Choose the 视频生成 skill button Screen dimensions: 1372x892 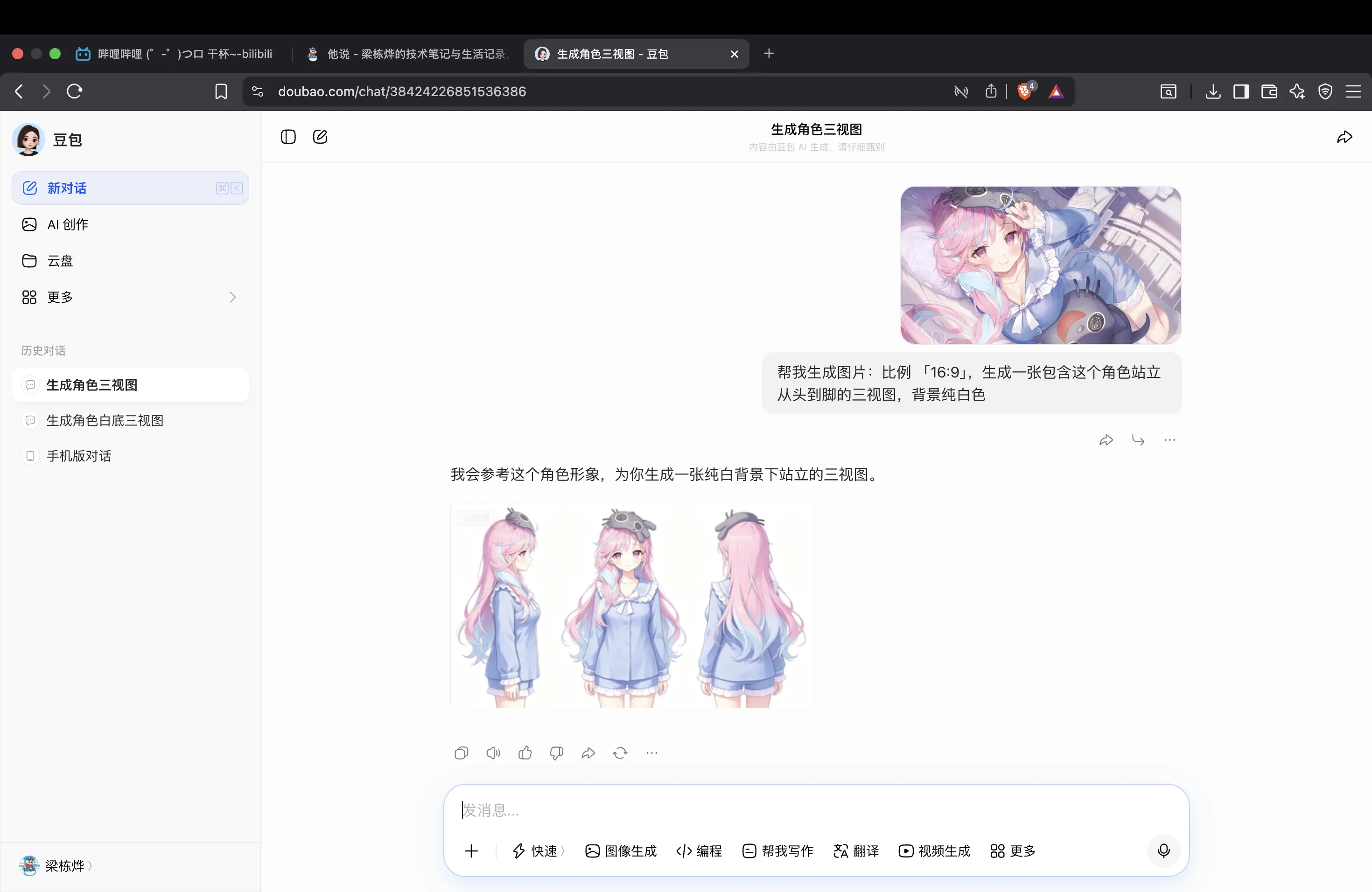[x=934, y=851]
